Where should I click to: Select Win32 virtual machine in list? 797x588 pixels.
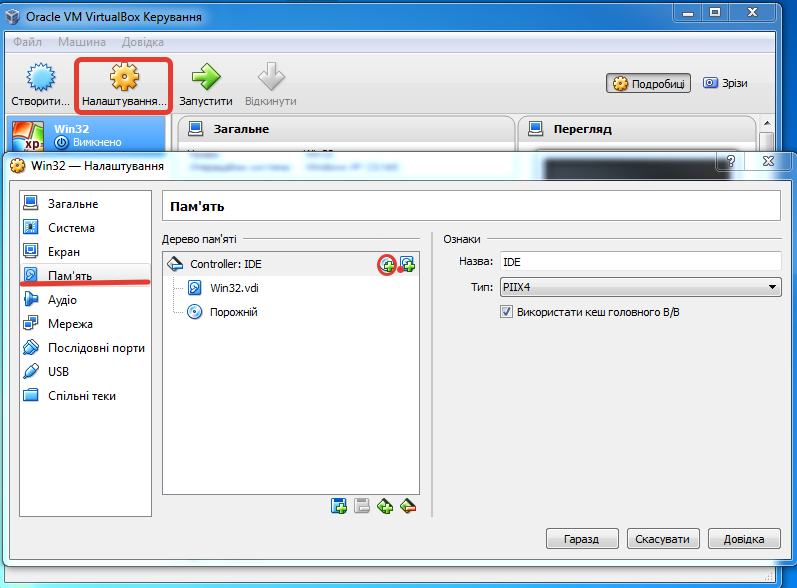pos(86,135)
